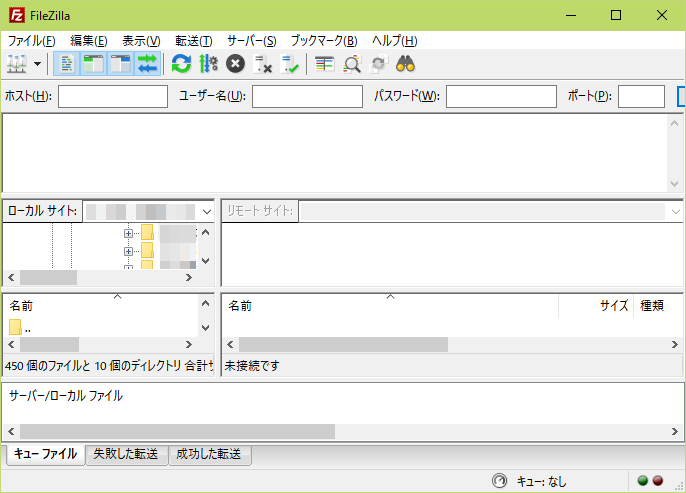The width and height of the screenshot is (686, 493).
Task: Sort remote files by 種類 column
Action: coord(658,306)
